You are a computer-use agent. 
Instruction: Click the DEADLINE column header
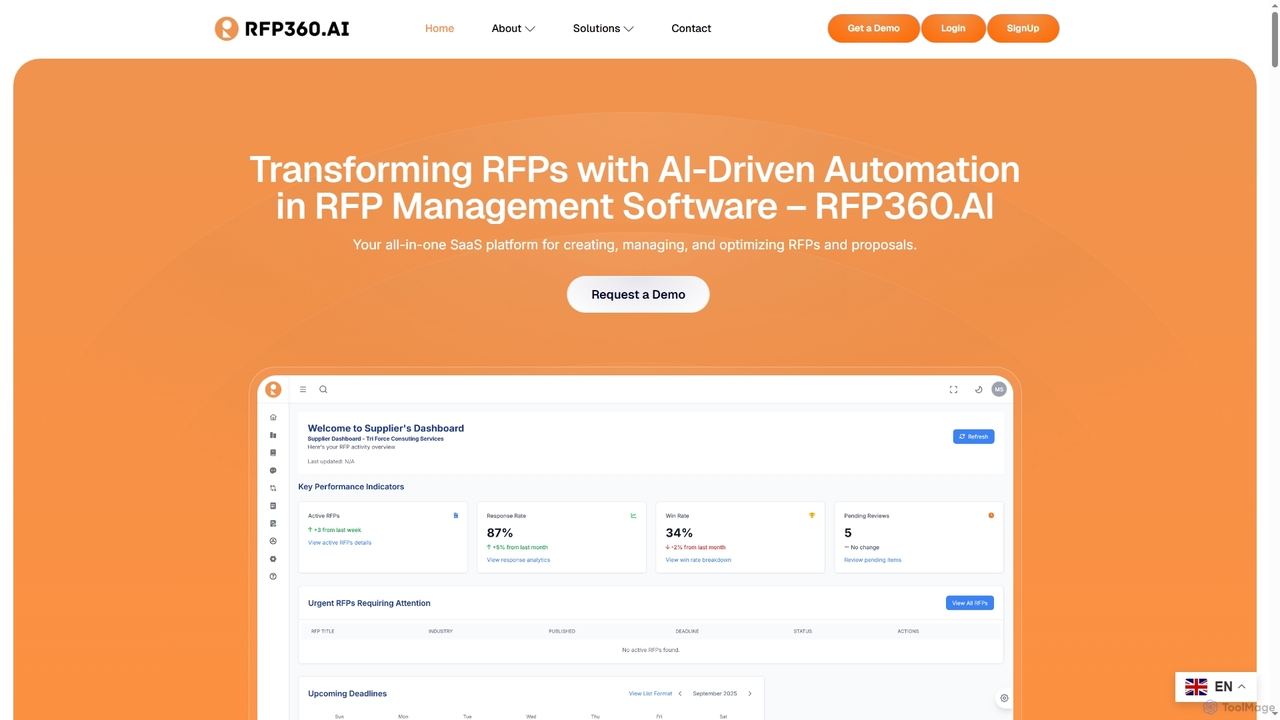click(687, 631)
